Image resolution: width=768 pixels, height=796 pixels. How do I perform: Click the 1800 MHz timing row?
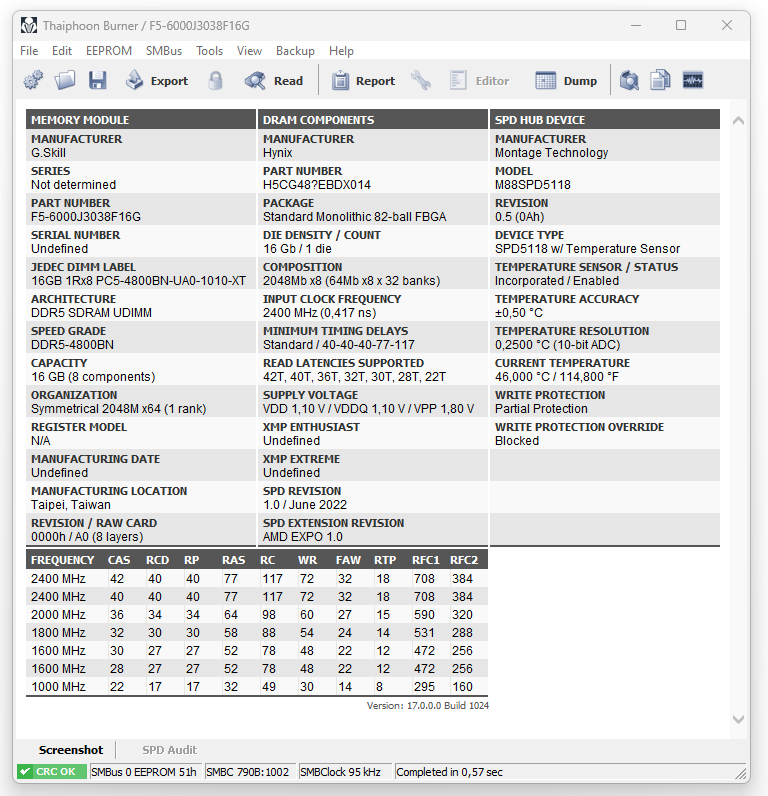(x=257, y=633)
